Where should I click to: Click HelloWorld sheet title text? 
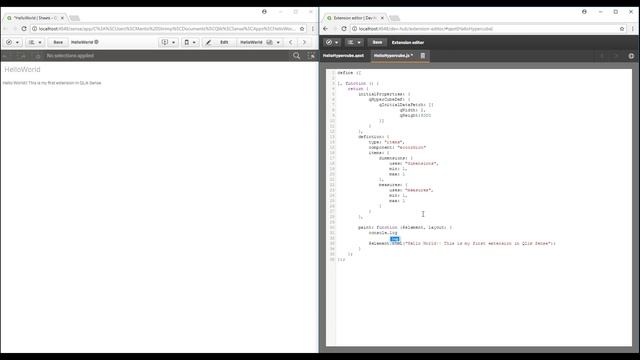click(x=22, y=69)
